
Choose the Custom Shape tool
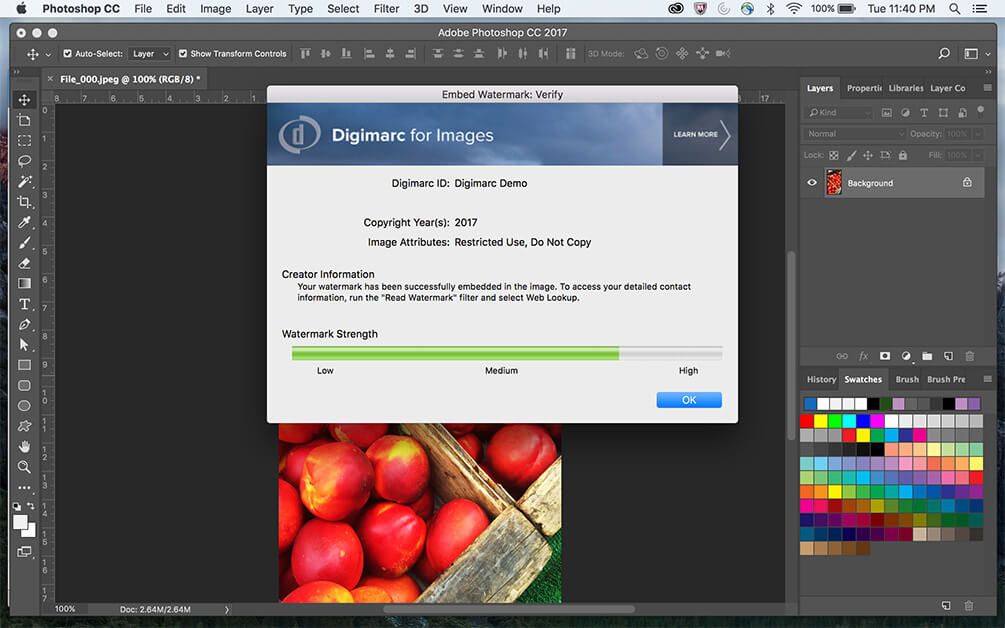click(x=24, y=426)
